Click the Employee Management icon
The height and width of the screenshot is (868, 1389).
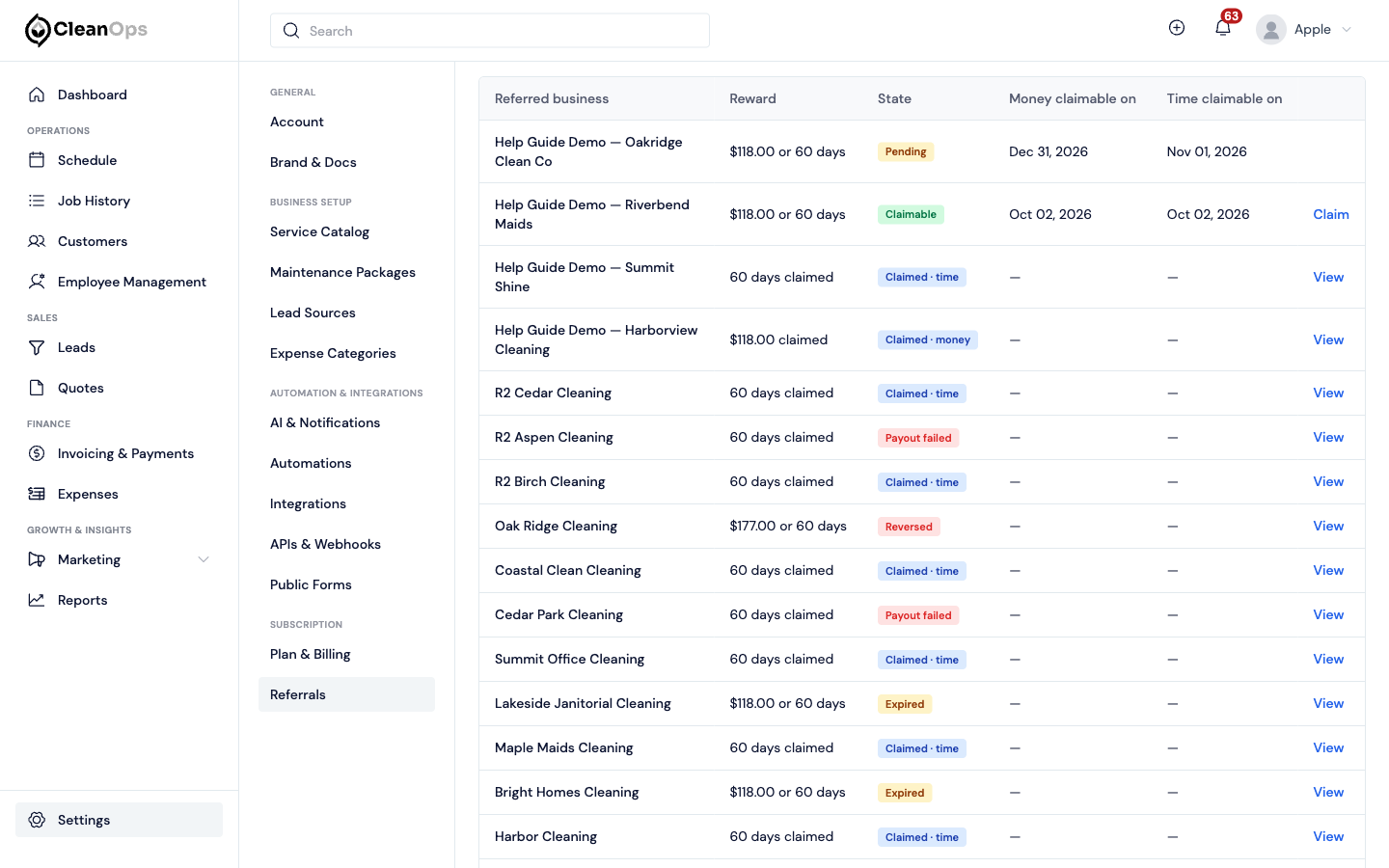click(37, 282)
